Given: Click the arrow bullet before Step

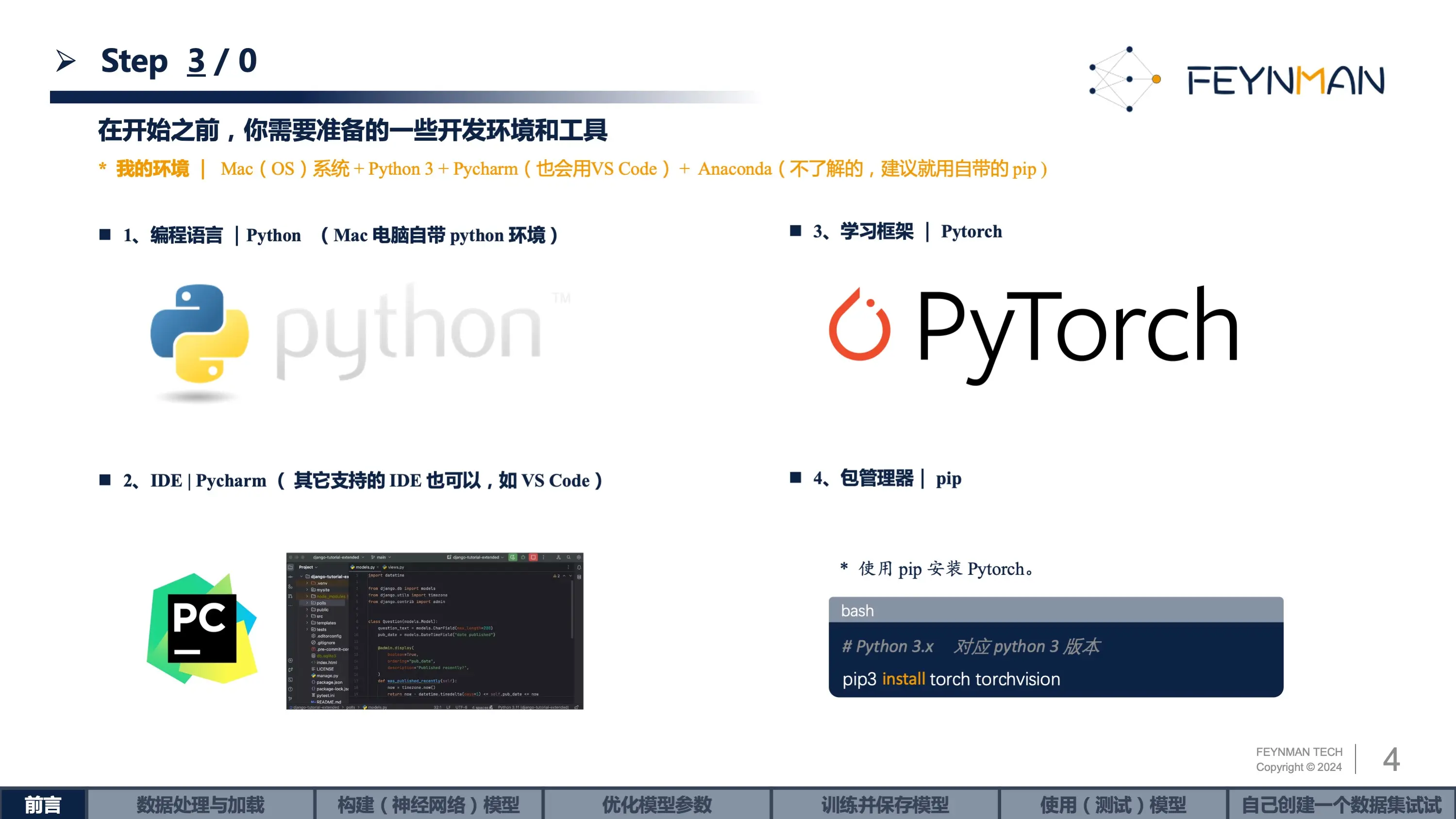Looking at the screenshot, I should 66,61.
